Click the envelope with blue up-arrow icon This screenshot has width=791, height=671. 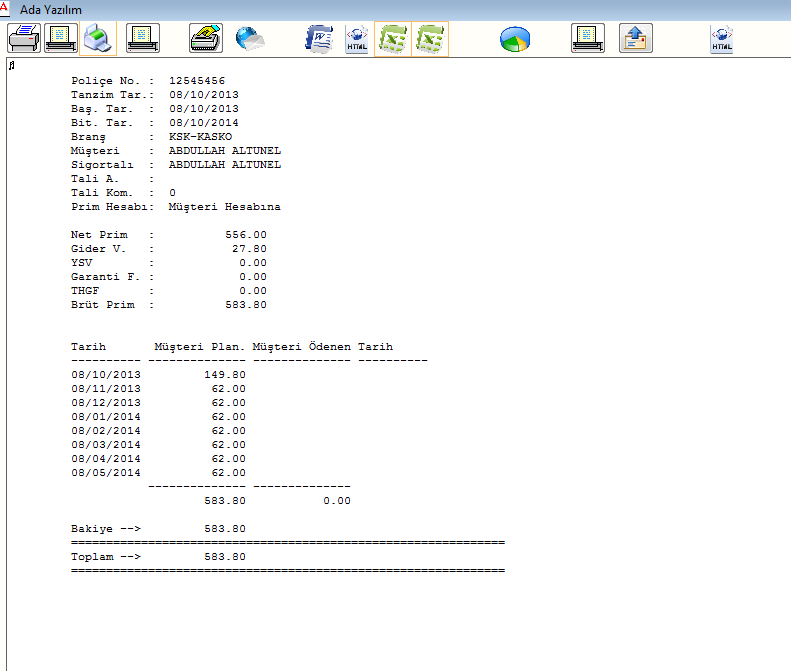pos(635,39)
